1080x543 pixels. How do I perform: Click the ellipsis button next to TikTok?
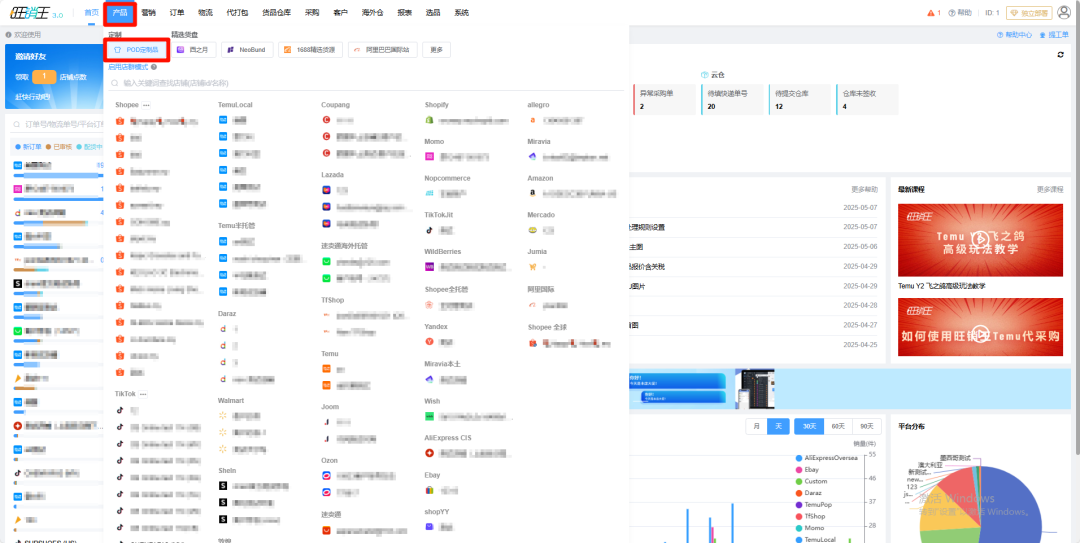pyautogui.click(x=143, y=394)
